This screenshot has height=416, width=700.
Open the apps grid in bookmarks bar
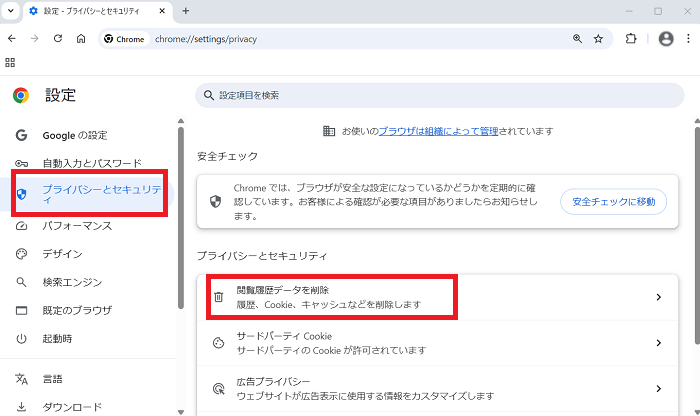[10, 62]
